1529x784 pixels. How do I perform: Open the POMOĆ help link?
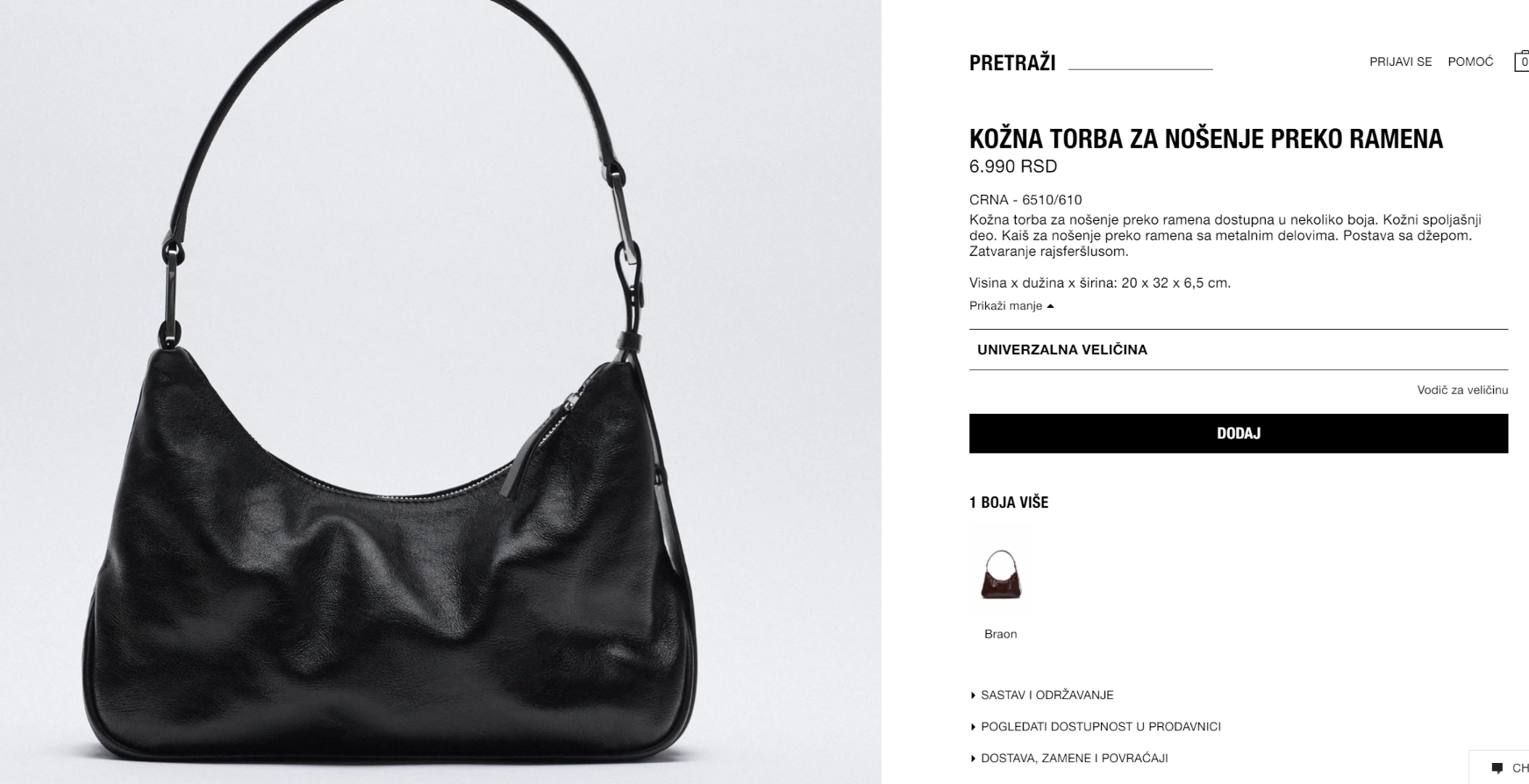click(1470, 61)
